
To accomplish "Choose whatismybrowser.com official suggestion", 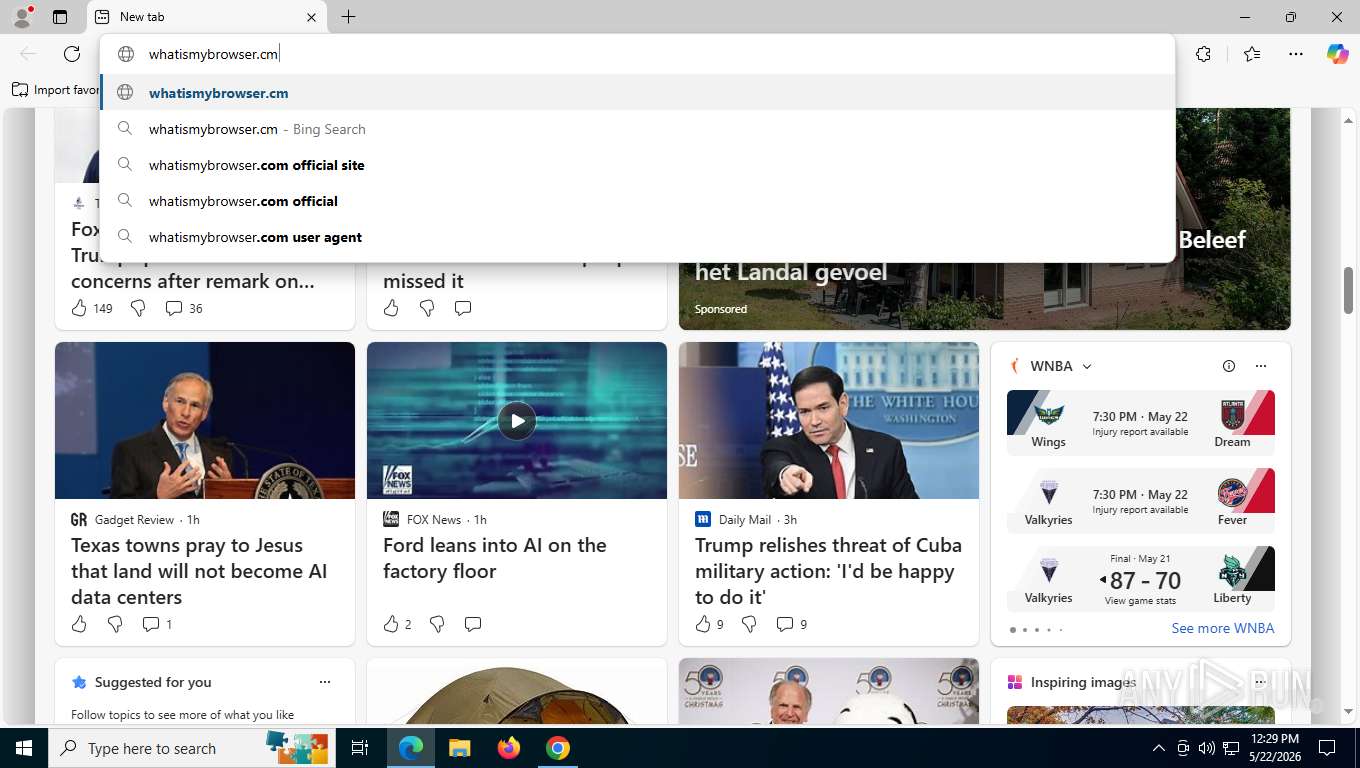I will 637,201.
